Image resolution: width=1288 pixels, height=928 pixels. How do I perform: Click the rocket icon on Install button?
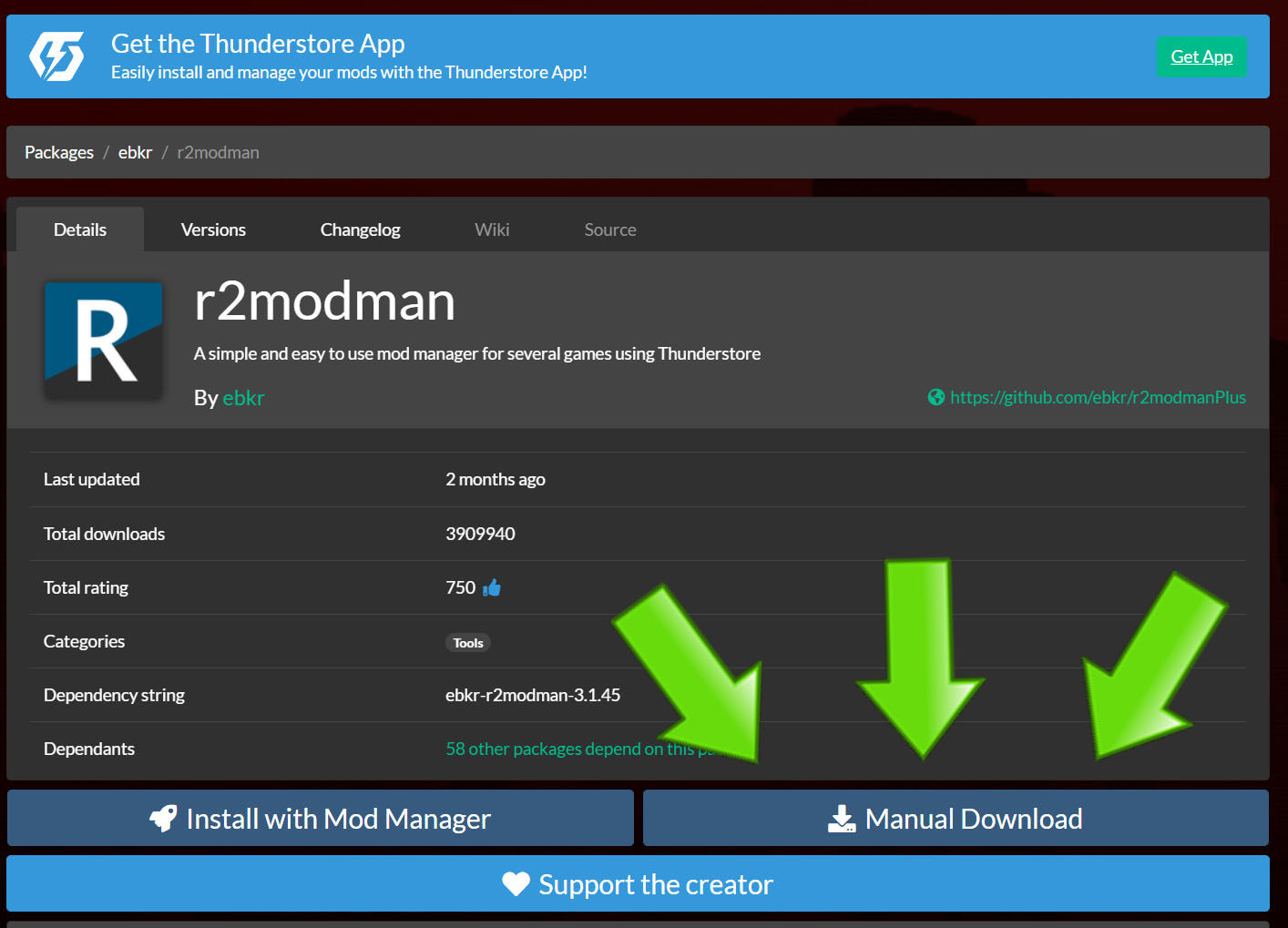tap(164, 819)
